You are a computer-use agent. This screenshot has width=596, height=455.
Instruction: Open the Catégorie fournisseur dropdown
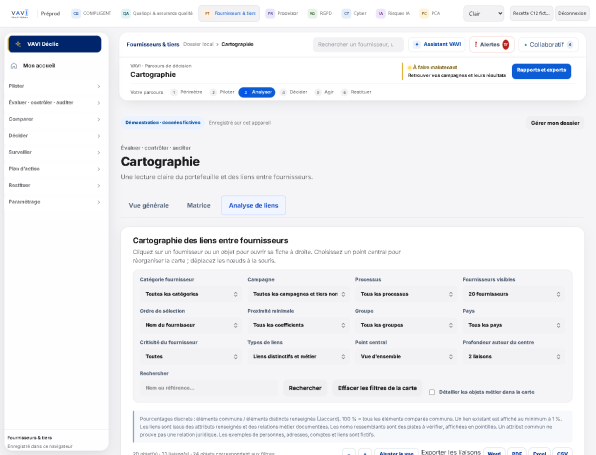click(191, 294)
